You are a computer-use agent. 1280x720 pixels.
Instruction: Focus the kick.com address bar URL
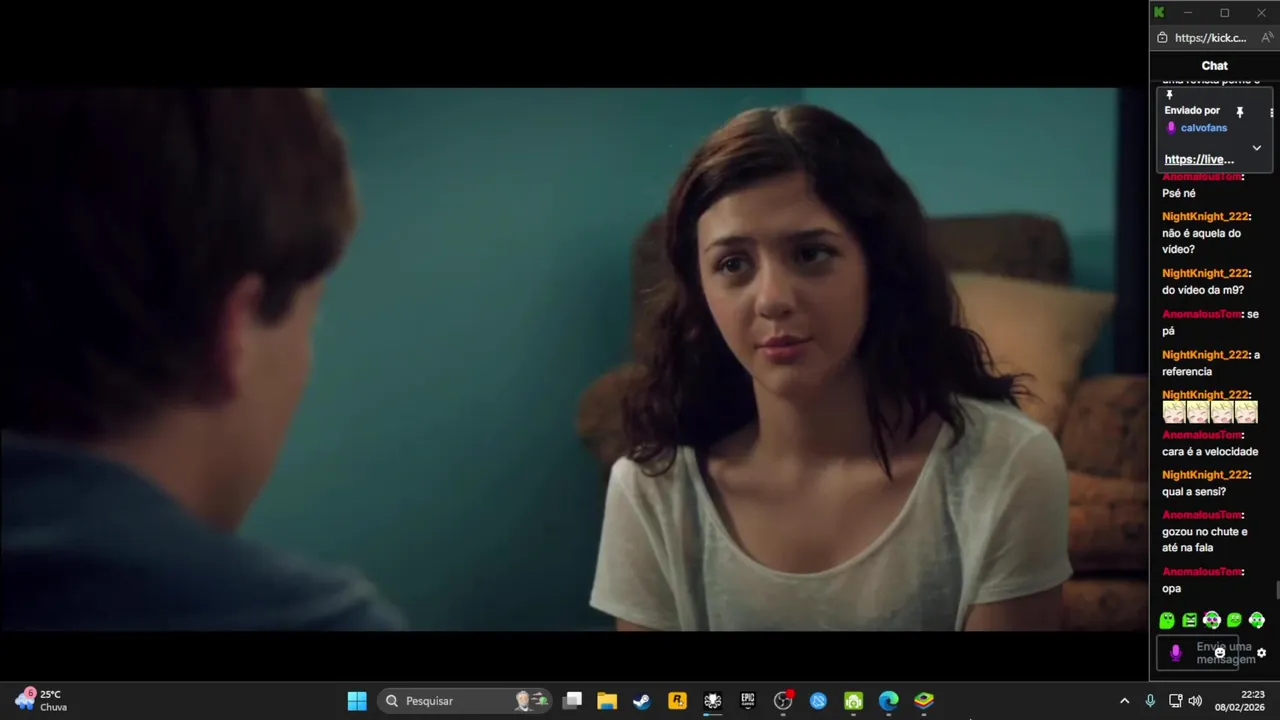click(x=1210, y=38)
